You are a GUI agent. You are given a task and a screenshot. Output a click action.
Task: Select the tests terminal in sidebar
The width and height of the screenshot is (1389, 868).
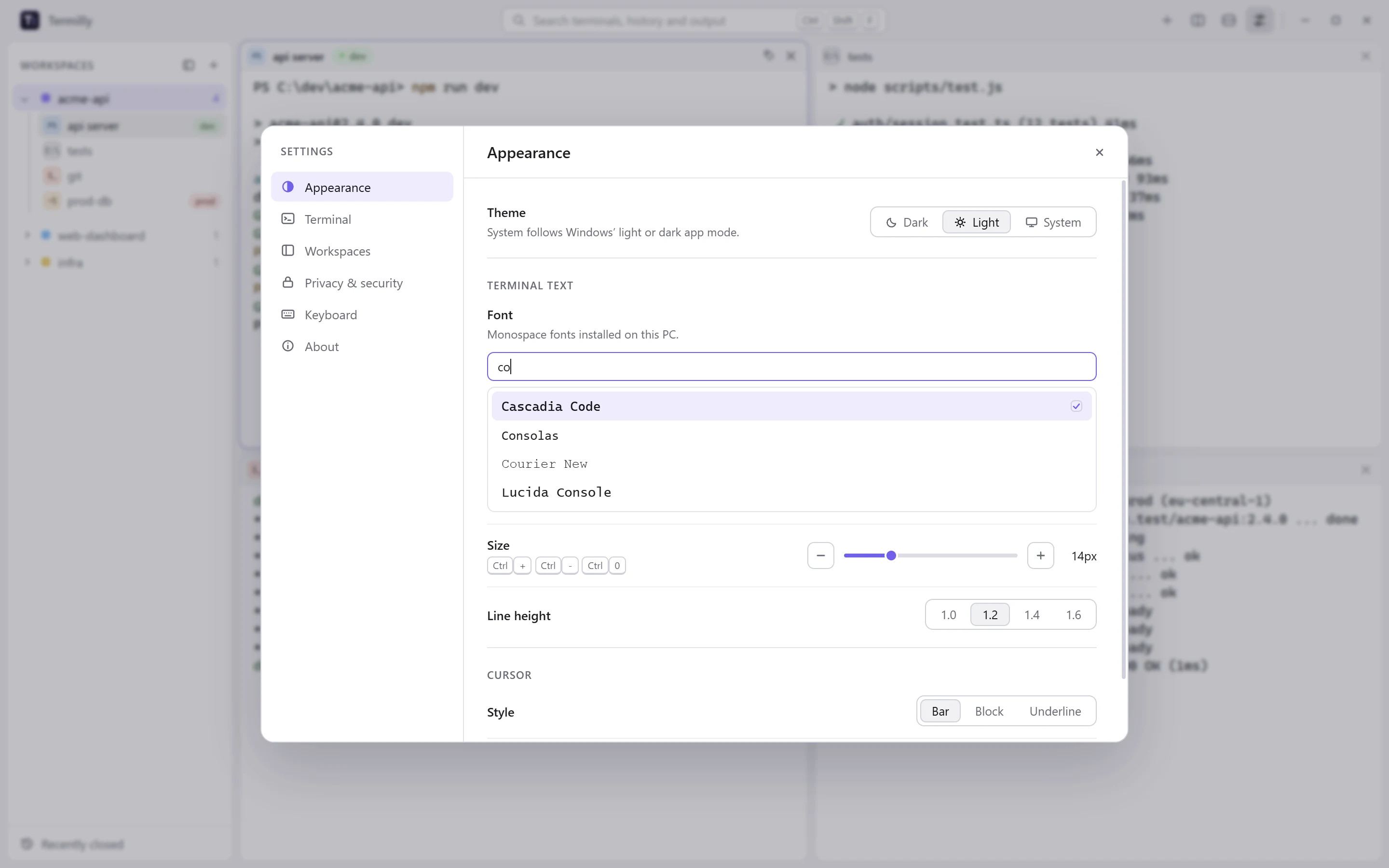[132, 151]
